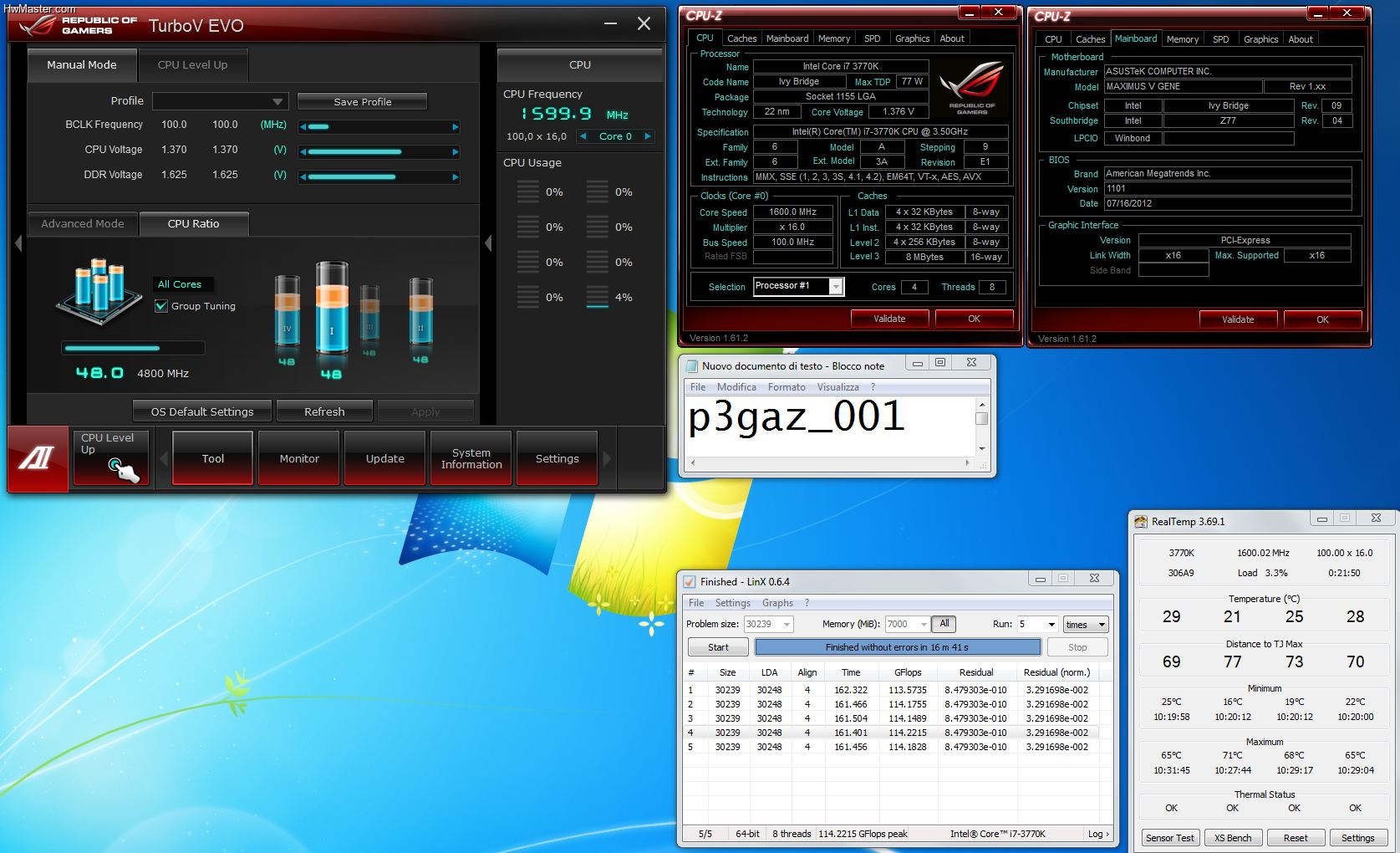The image size is (1400, 853).
Task: Increase DDR Voltage right arrow
Action: (455, 177)
